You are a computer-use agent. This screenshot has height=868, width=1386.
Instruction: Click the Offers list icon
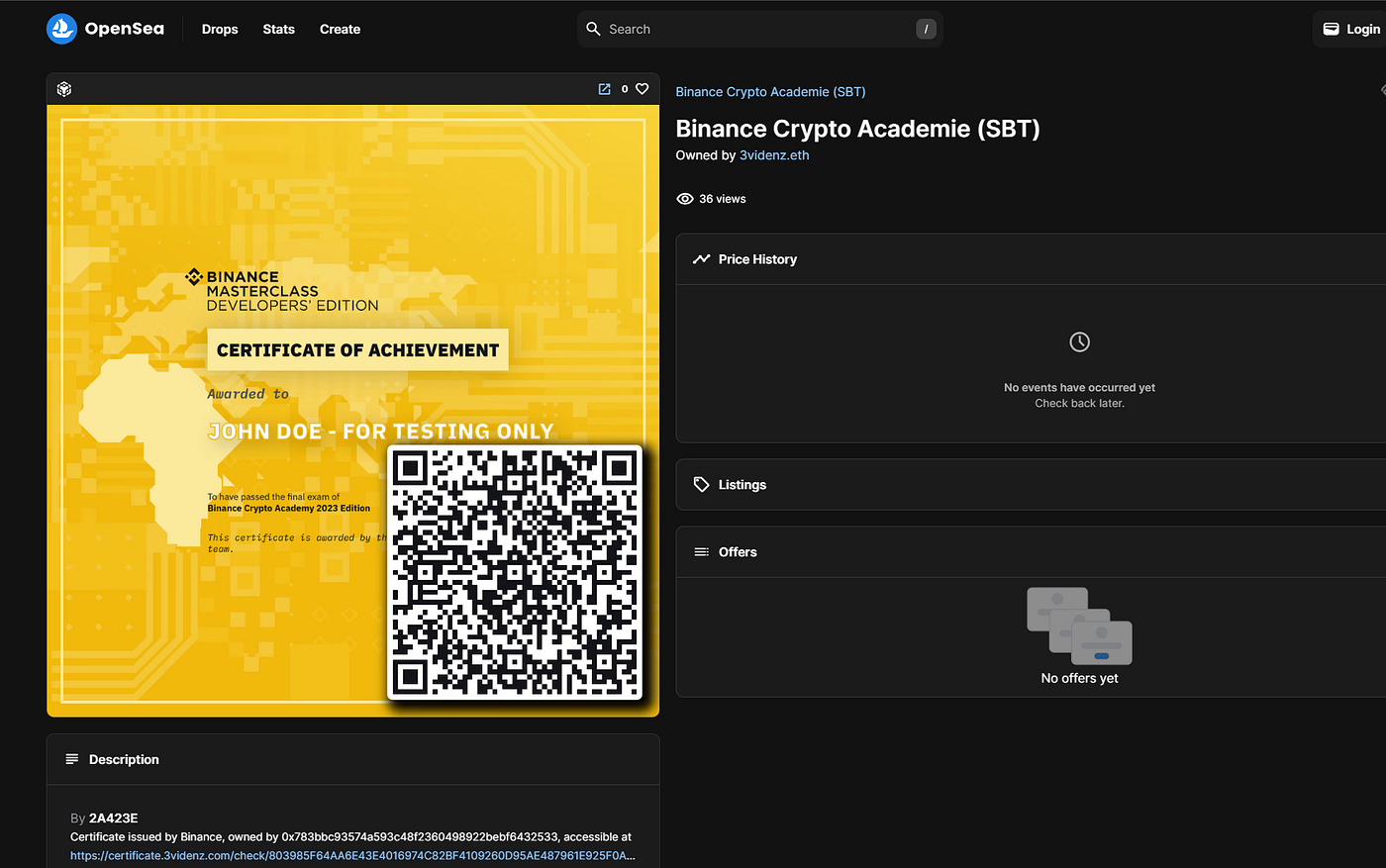(x=701, y=552)
